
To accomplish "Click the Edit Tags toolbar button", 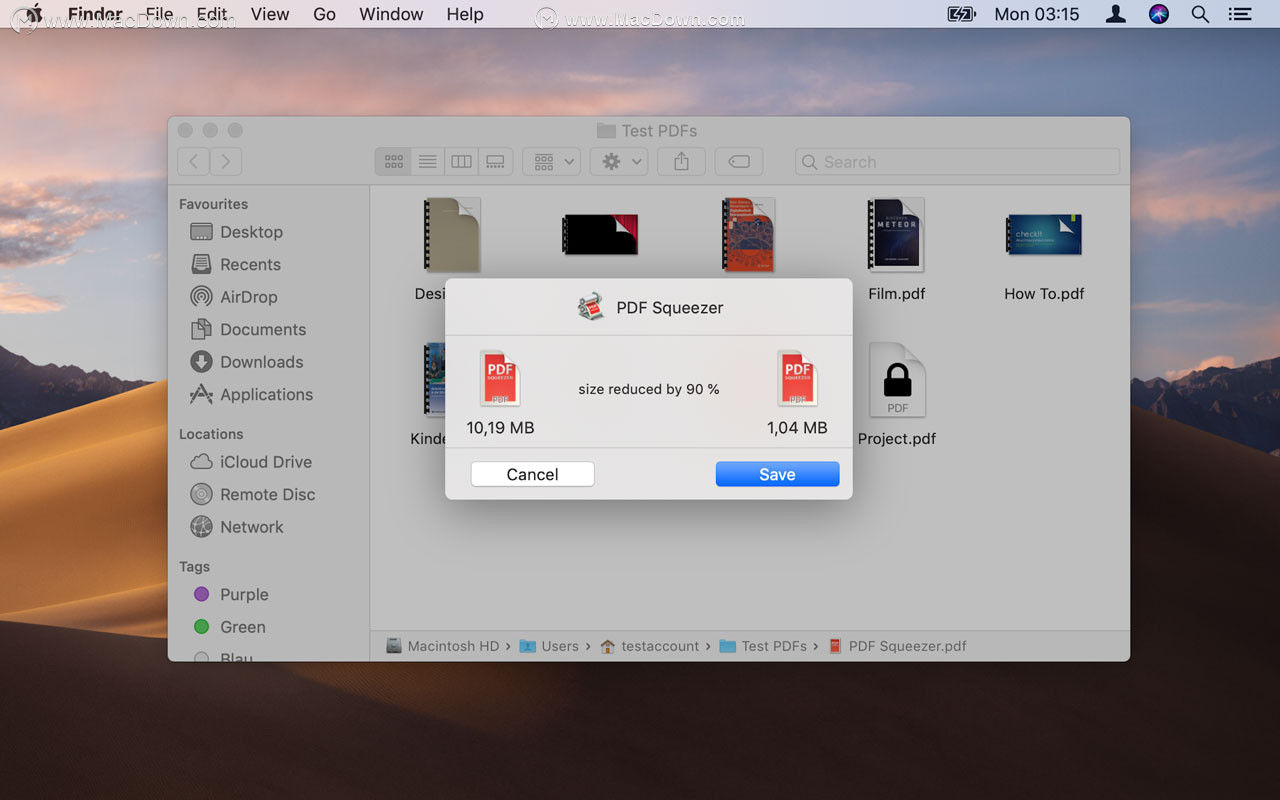I will click(x=739, y=161).
